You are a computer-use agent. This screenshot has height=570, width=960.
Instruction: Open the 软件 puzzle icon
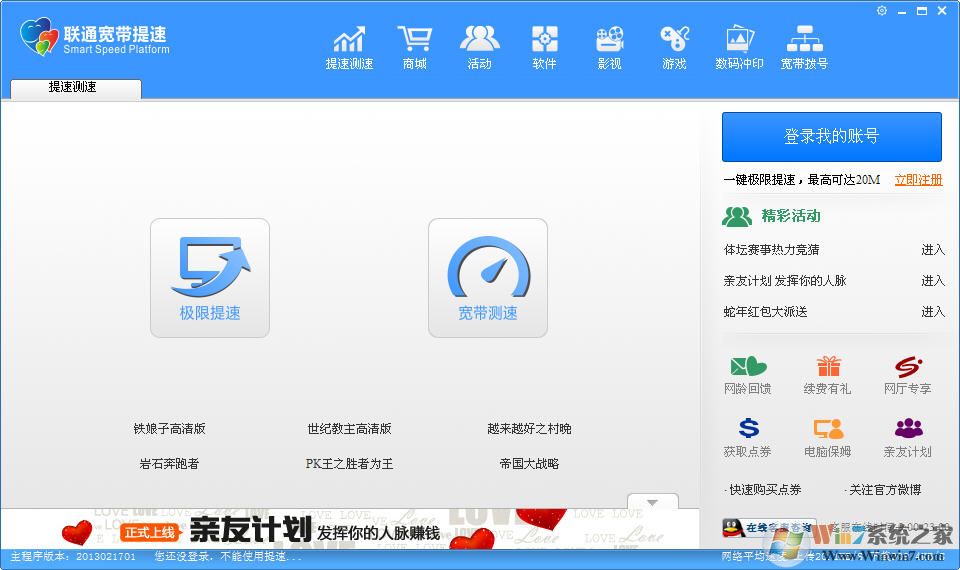point(544,48)
